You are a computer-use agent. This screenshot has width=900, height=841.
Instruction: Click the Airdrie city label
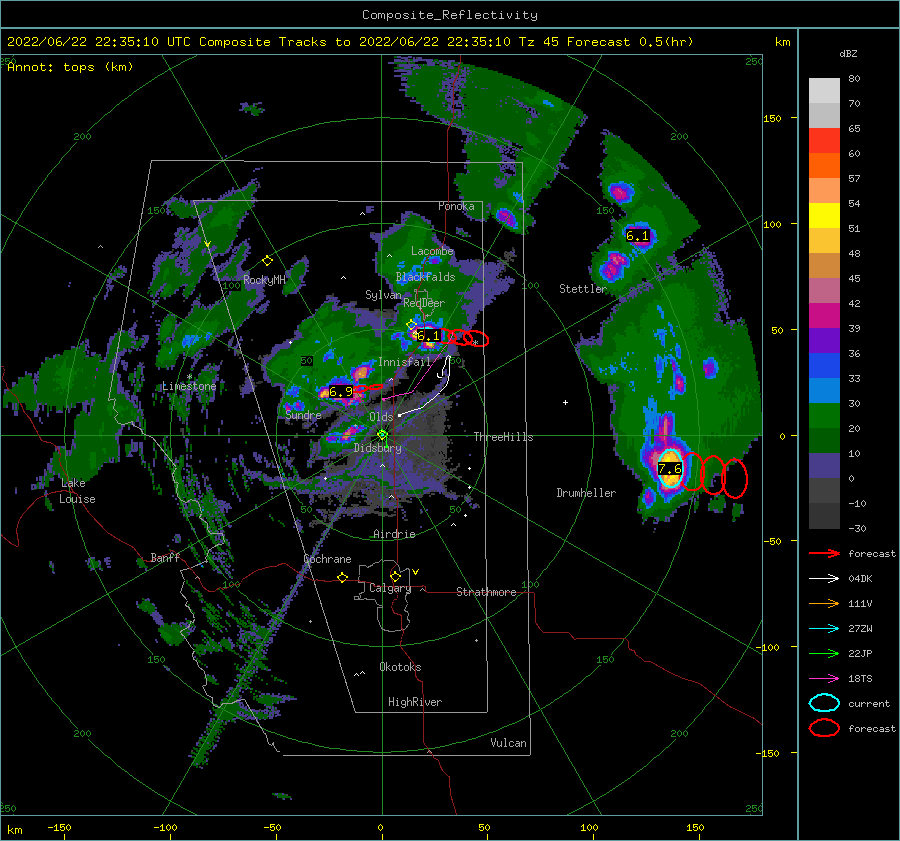[394, 534]
